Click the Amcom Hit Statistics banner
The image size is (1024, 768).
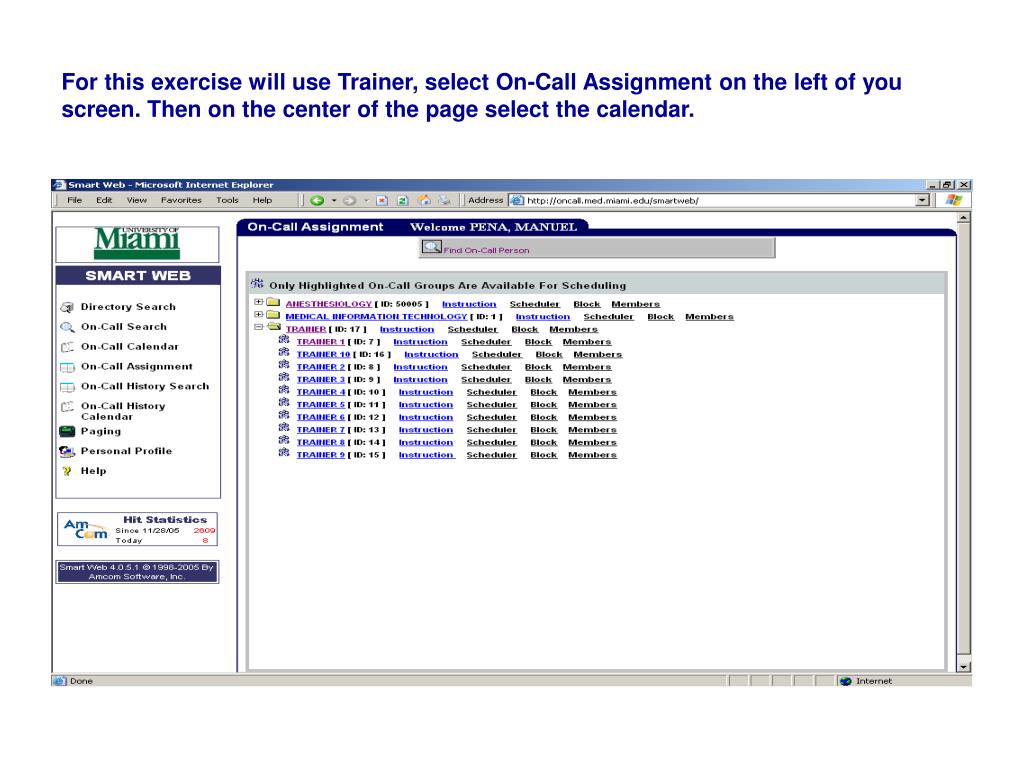tap(137, 529)
